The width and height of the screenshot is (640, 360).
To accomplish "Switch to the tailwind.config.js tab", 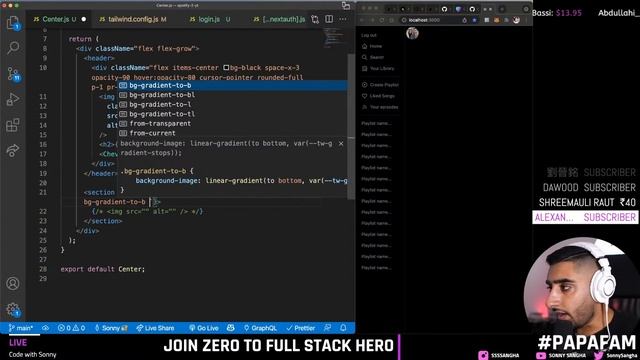I will click(x=133, y=19).
